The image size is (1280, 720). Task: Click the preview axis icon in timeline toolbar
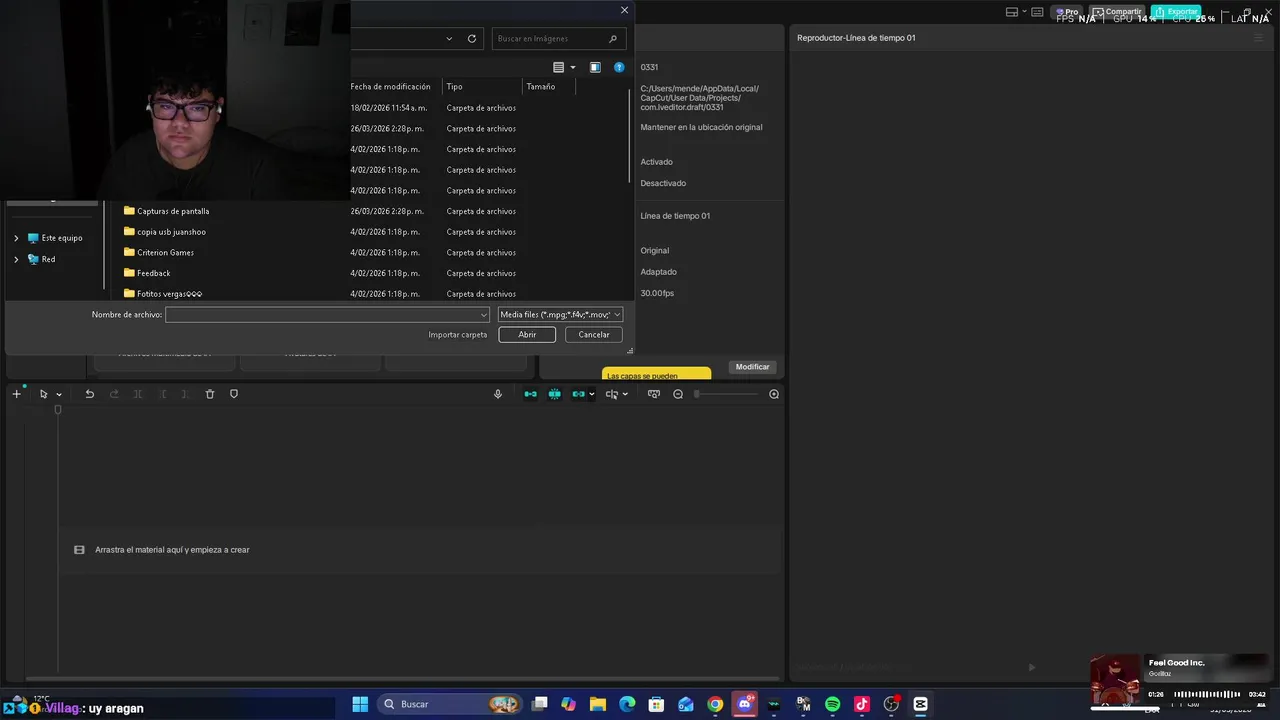(x=612, y=394)
